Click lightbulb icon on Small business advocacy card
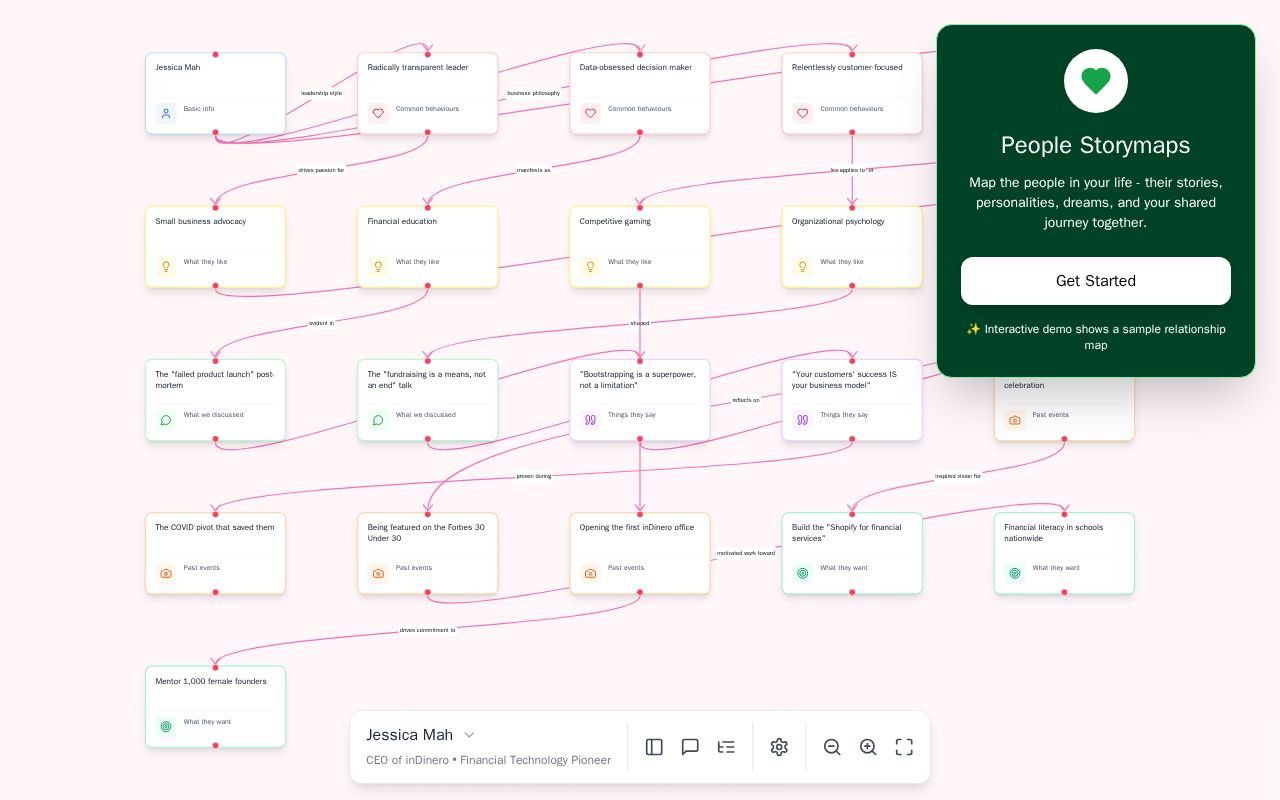The width and height of the screenshot is (1280, 800). pos(166,266)
